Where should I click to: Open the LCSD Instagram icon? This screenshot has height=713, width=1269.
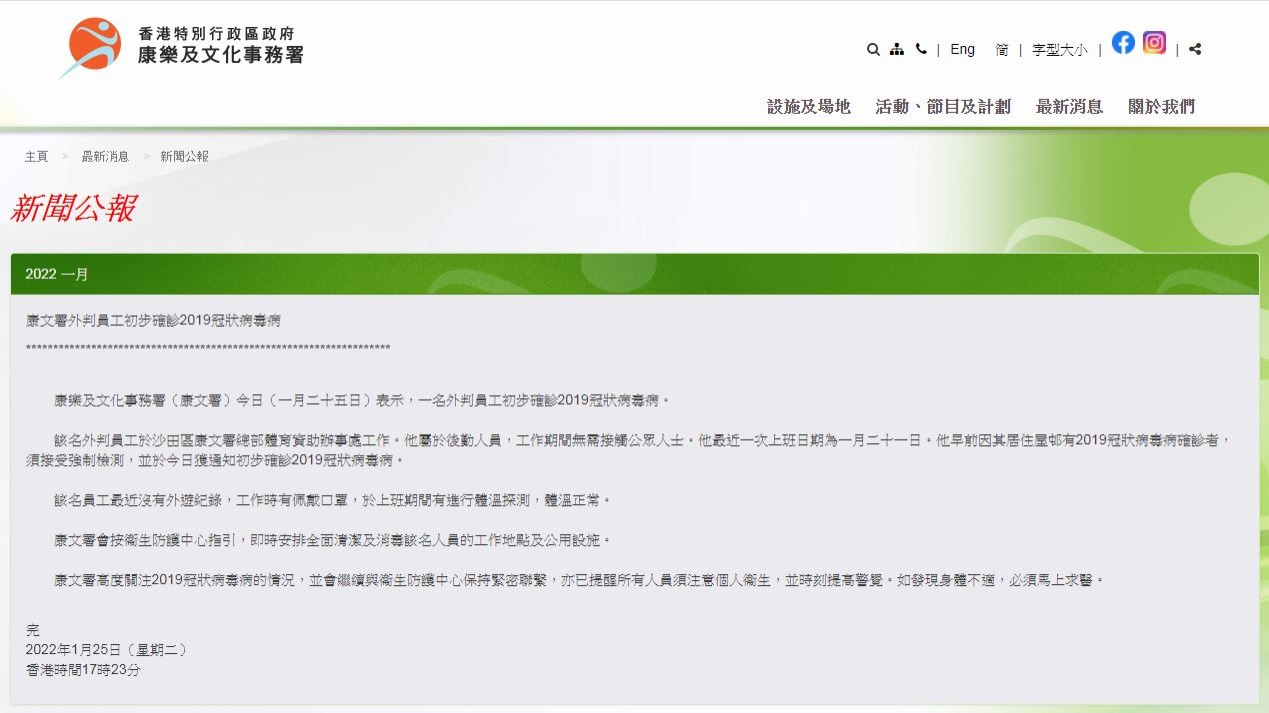tap(1154, 43)
